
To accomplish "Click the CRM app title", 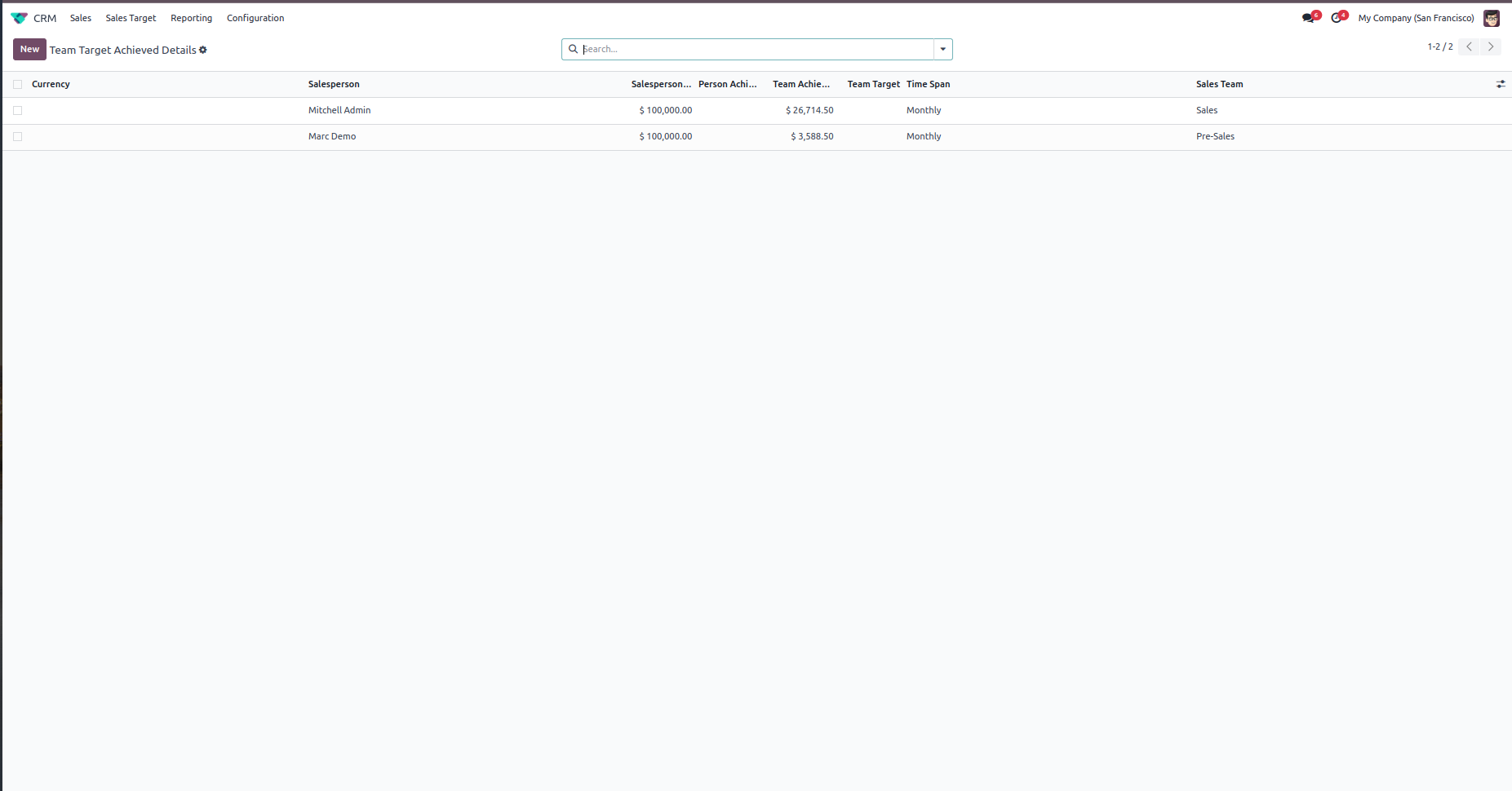I will click(45, 18).
